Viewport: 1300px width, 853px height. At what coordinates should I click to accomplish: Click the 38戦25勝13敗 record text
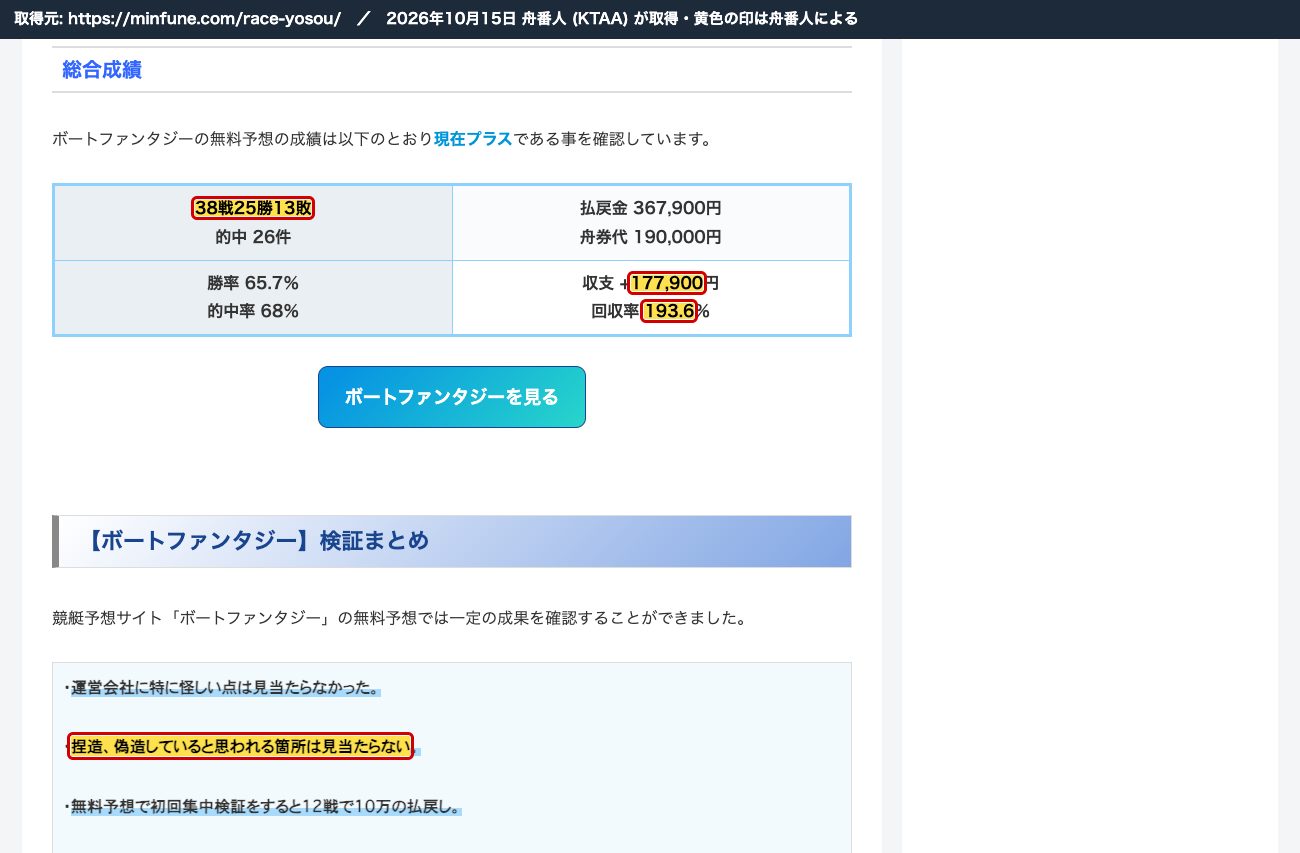253,208
